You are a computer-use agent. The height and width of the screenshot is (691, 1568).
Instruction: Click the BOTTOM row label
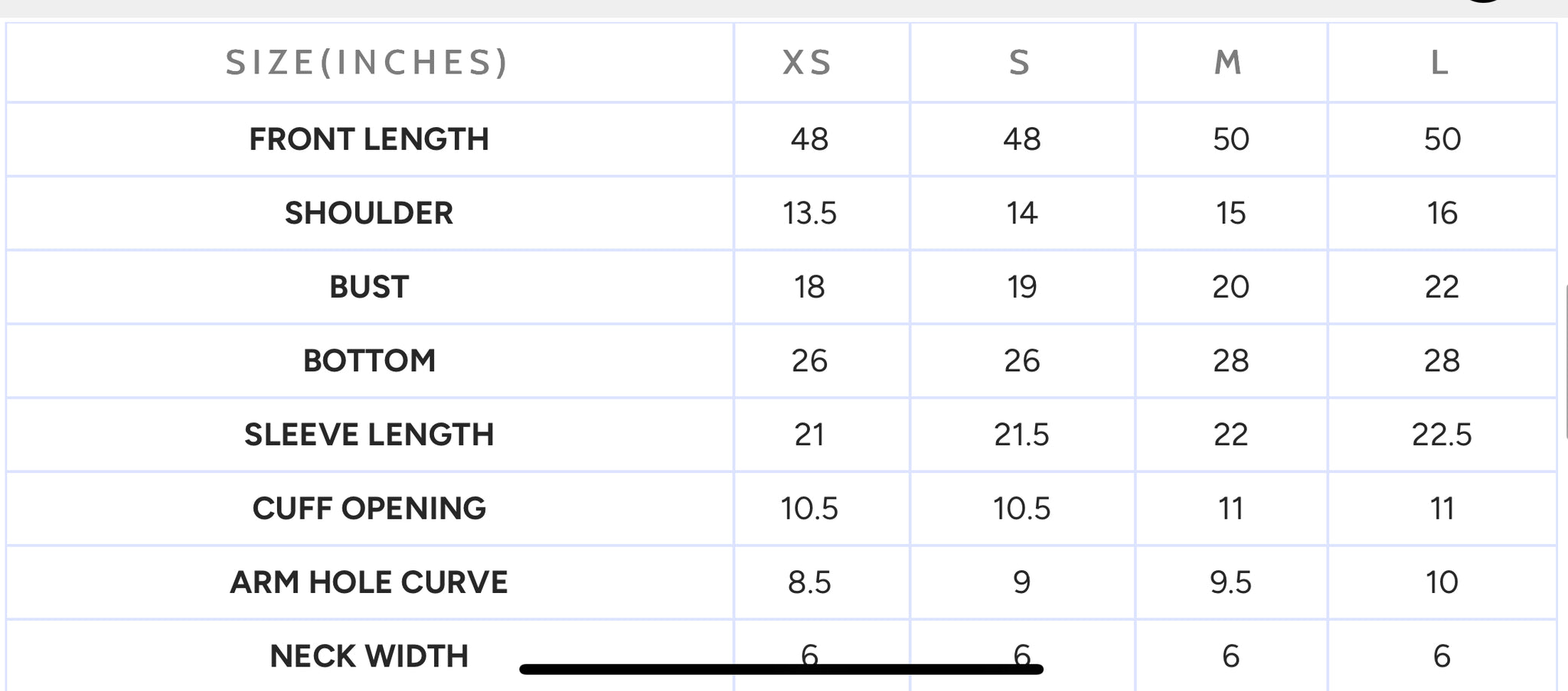coord(369,361)
